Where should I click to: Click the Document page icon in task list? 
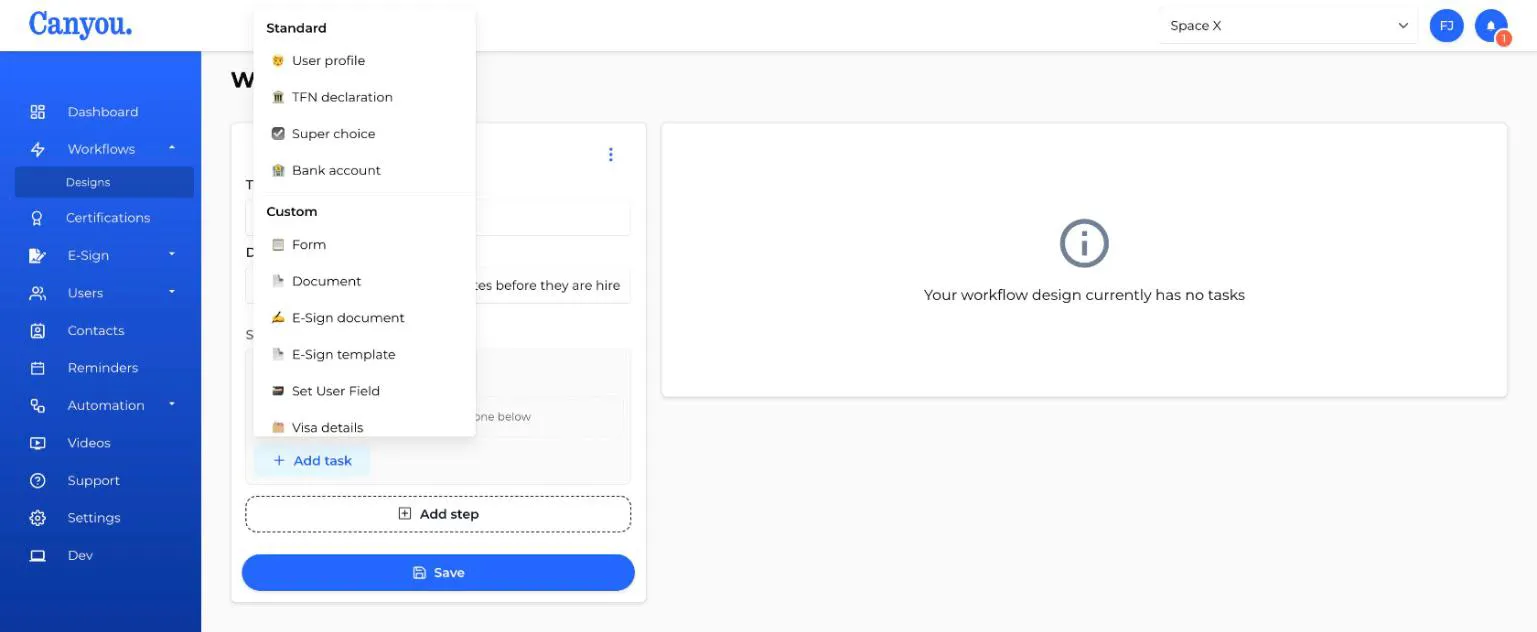pos(278,281)
